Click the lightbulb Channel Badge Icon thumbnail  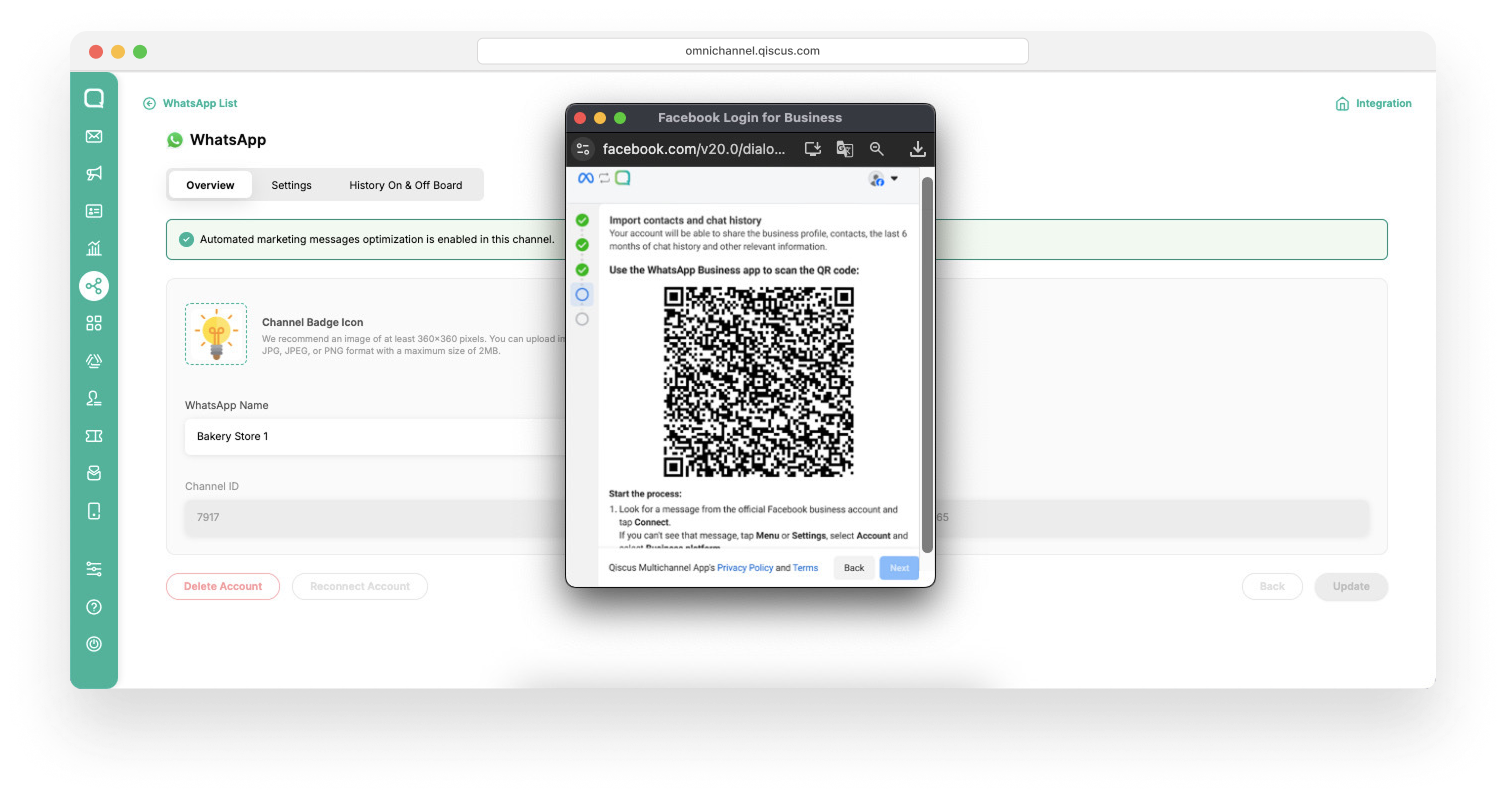tap(216, 334)
